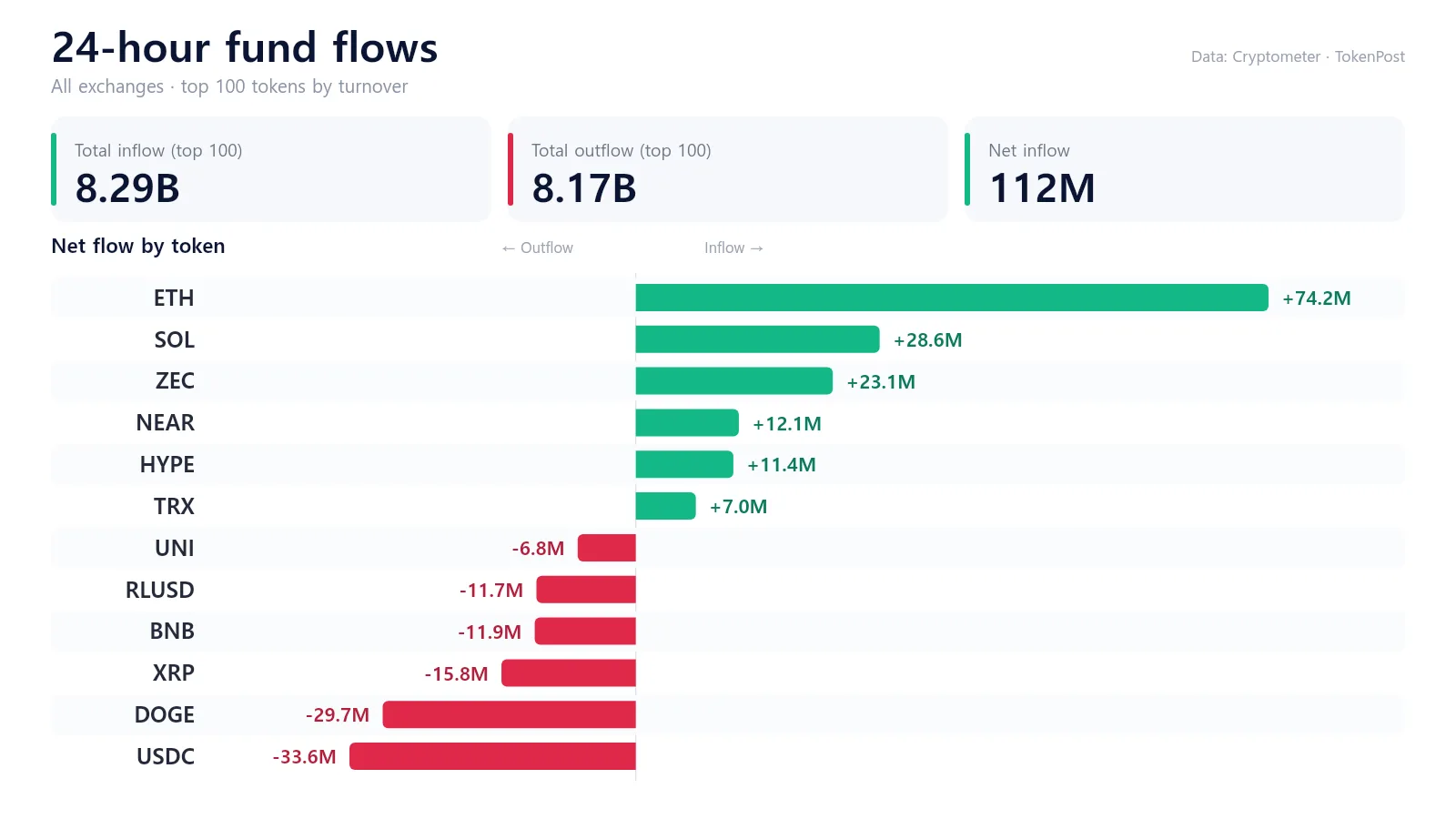This screenshot has height=819, width=1456.
Task: Click the green HYPE inflow bar
Action: pos(684,464)
